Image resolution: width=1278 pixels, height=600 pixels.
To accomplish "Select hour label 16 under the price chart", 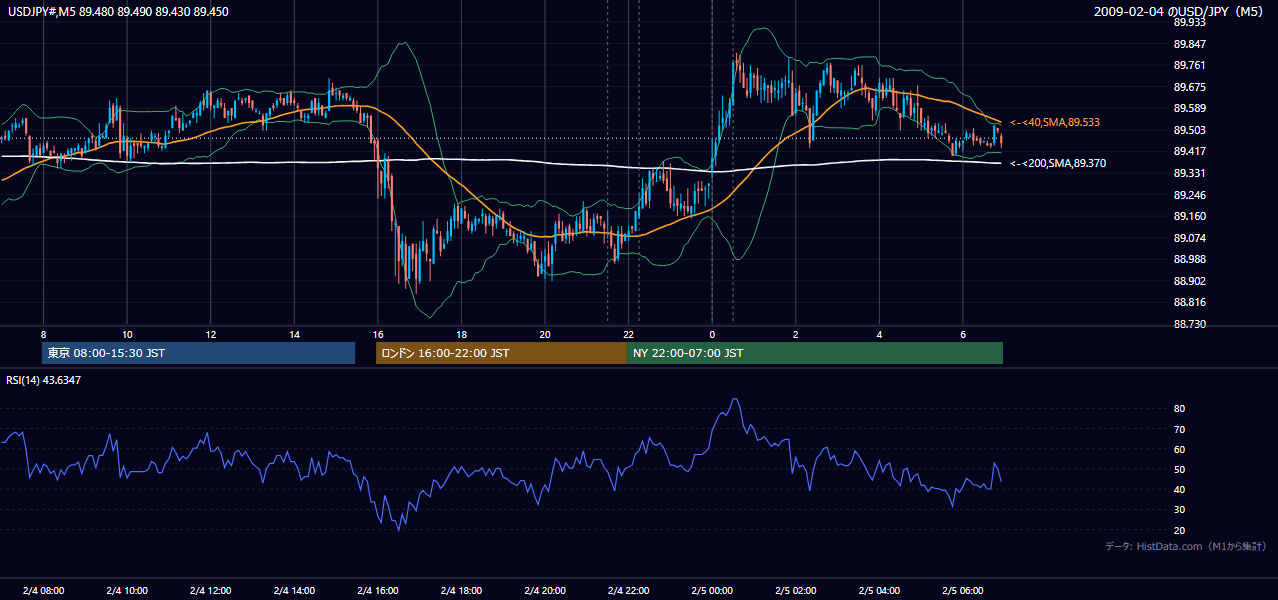I will tap(377, 334).
